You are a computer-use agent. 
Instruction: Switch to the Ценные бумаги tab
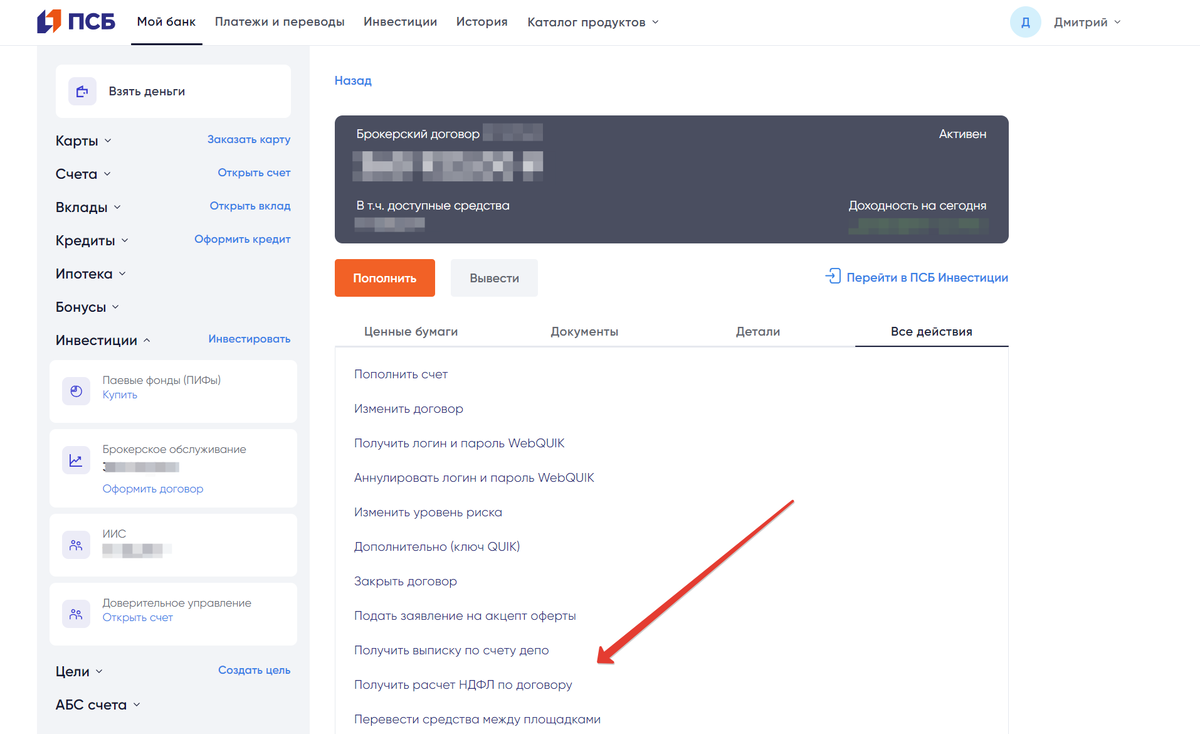tap(411, 331)
